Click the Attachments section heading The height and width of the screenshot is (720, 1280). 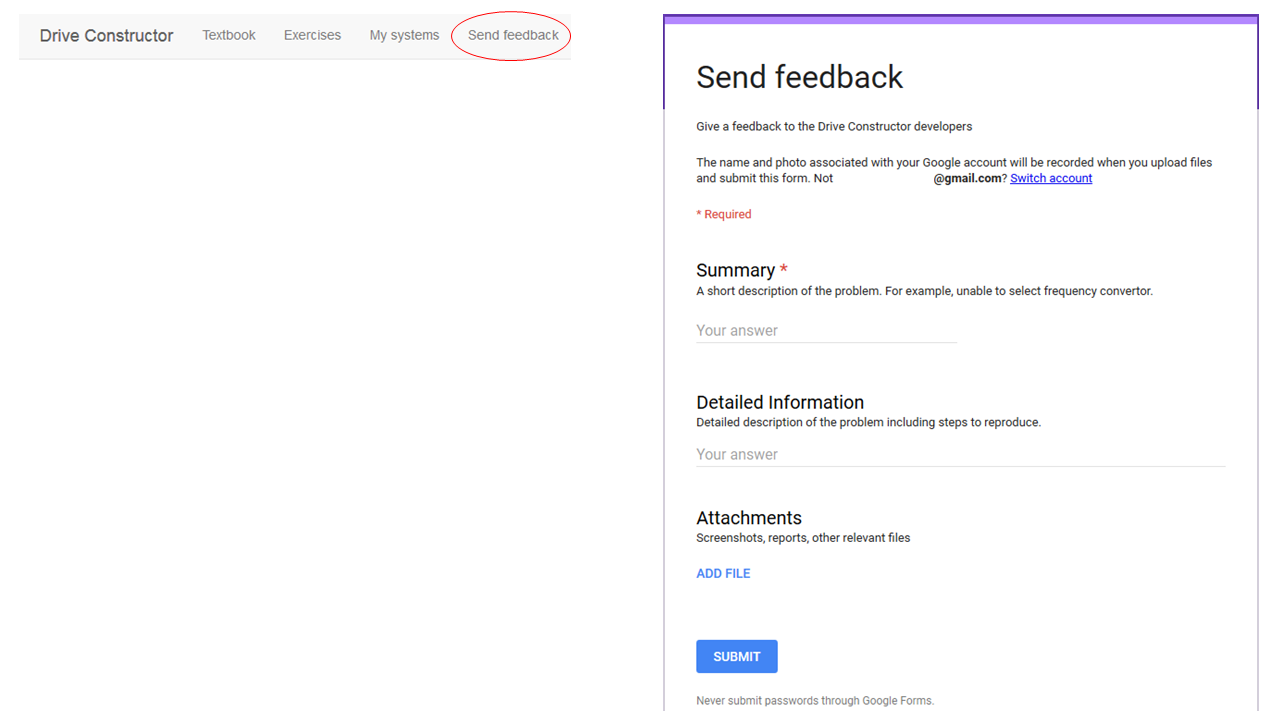point(749,518)
